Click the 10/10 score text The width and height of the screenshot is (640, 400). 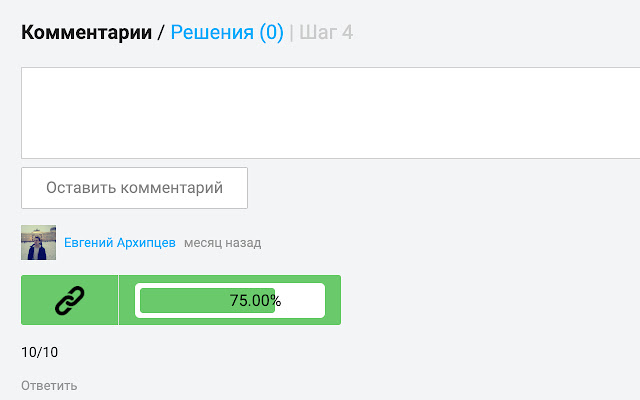(40, 352)
